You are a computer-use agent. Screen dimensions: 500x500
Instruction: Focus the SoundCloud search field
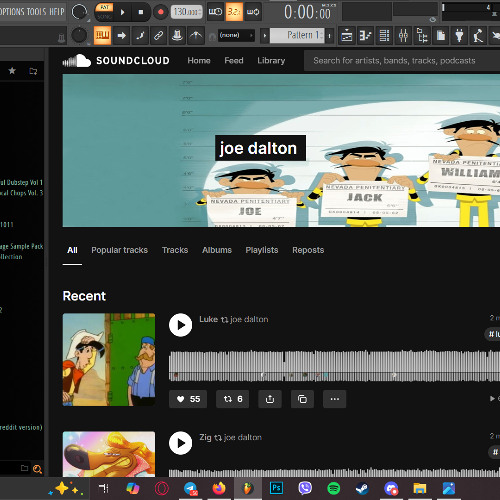(402, 61)
